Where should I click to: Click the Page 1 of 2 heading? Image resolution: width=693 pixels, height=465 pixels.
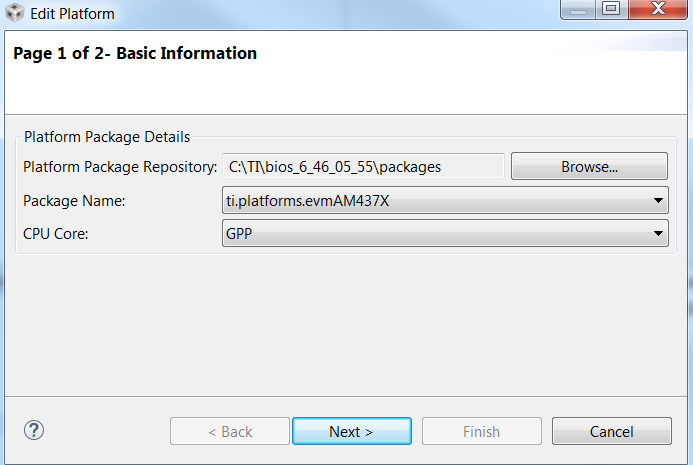coord(135,53)
